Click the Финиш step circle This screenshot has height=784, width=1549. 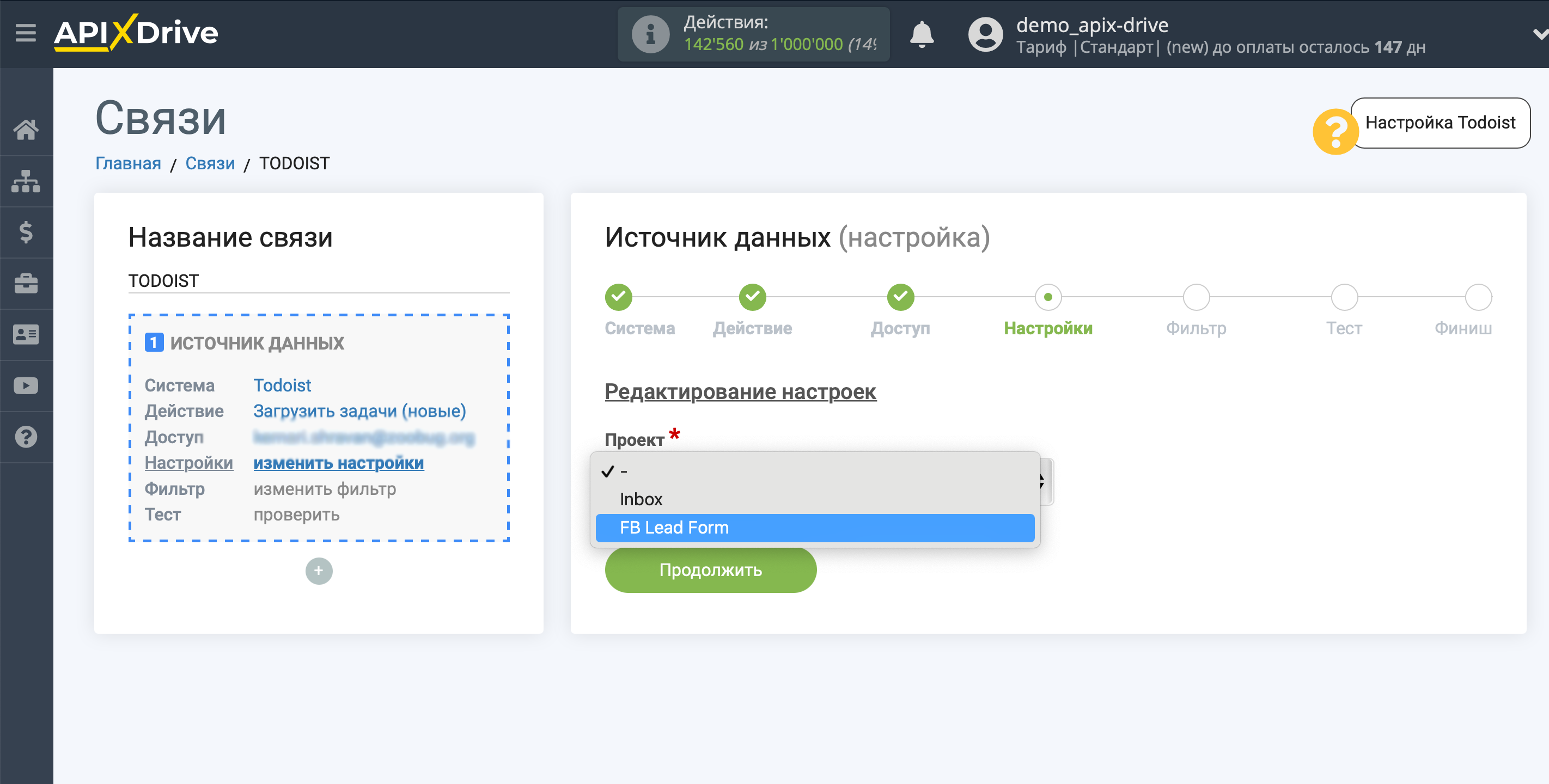point(1478,297)
